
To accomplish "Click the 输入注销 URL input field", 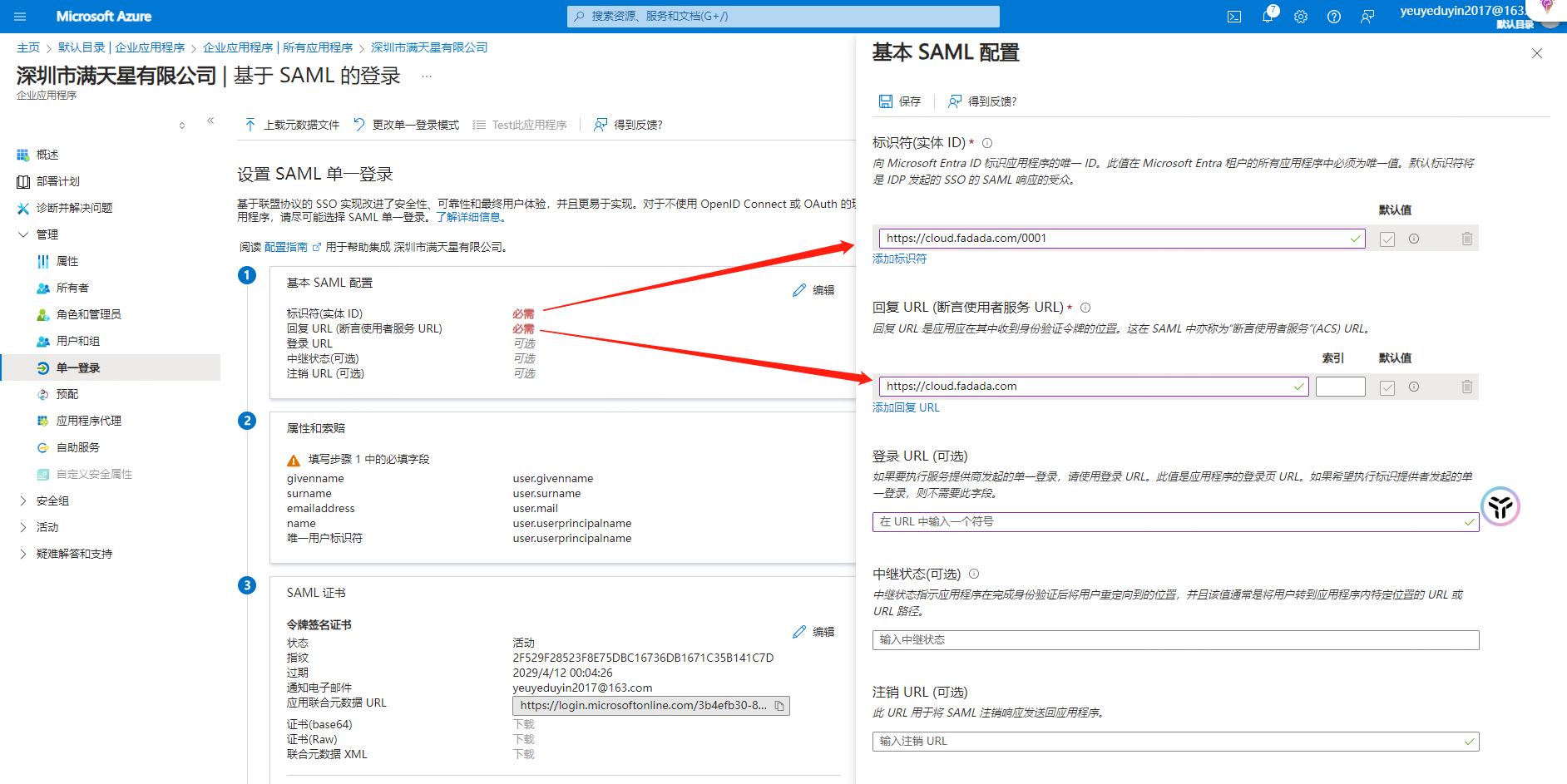I will pos(1175,742).
